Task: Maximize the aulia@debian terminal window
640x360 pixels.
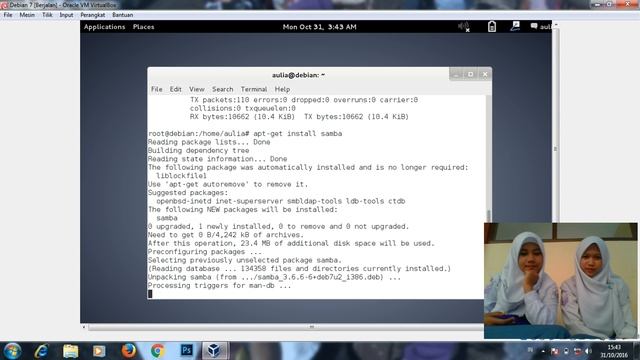Action: coord(470,75)
